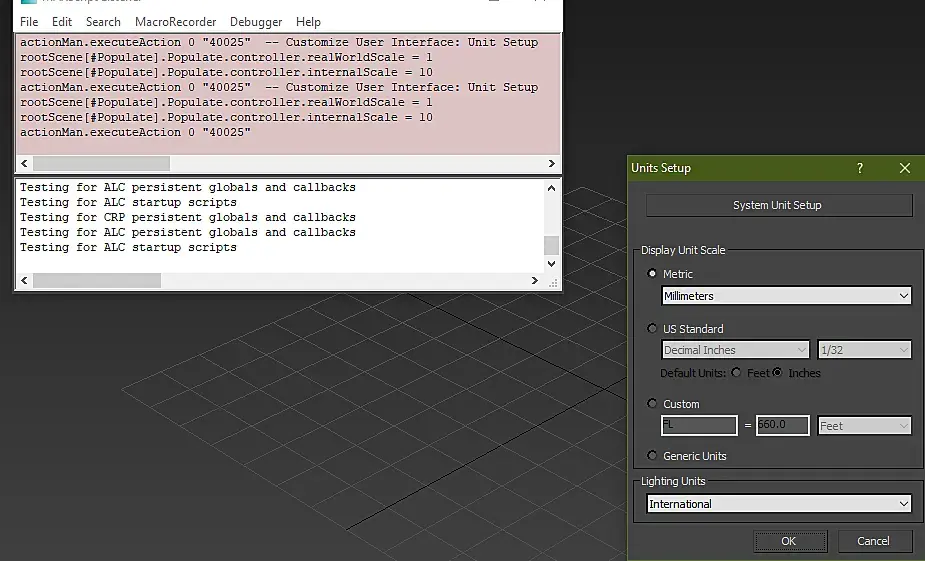This screenshot has height=561, width=925.
Task: Click the macro recorder pane left scroll arrow
Action: coord(24,163)
